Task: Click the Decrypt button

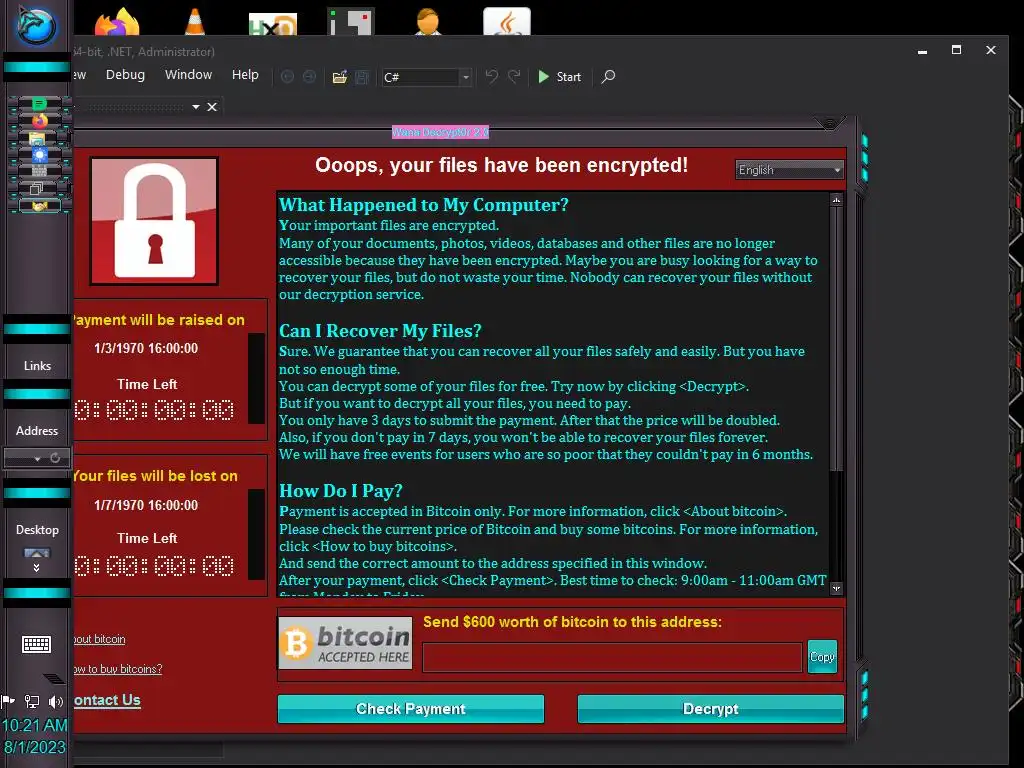Action: [x=711, y=709]
